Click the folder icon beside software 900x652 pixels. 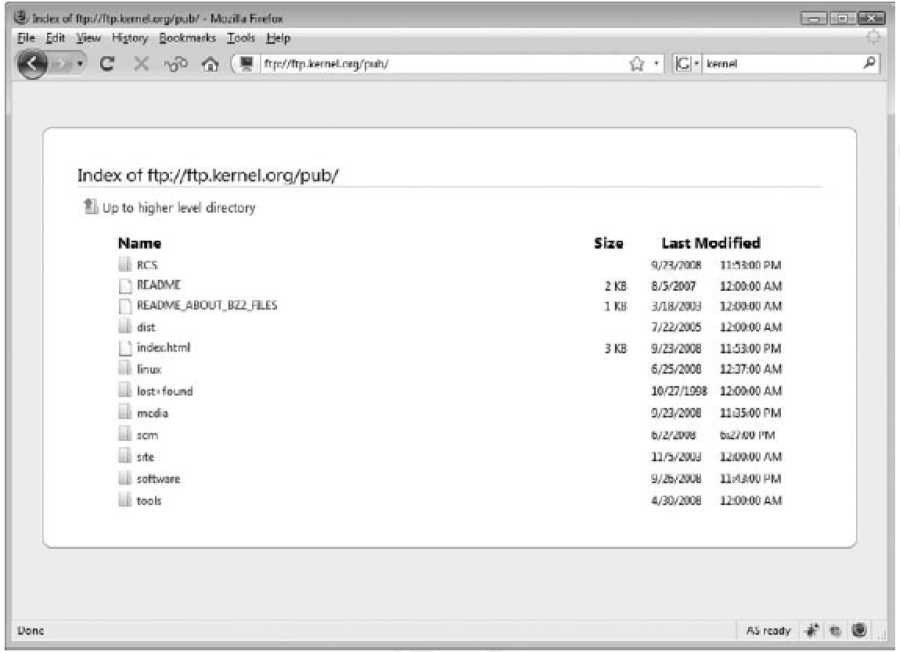pyautogui.click(x=125, y=478)
